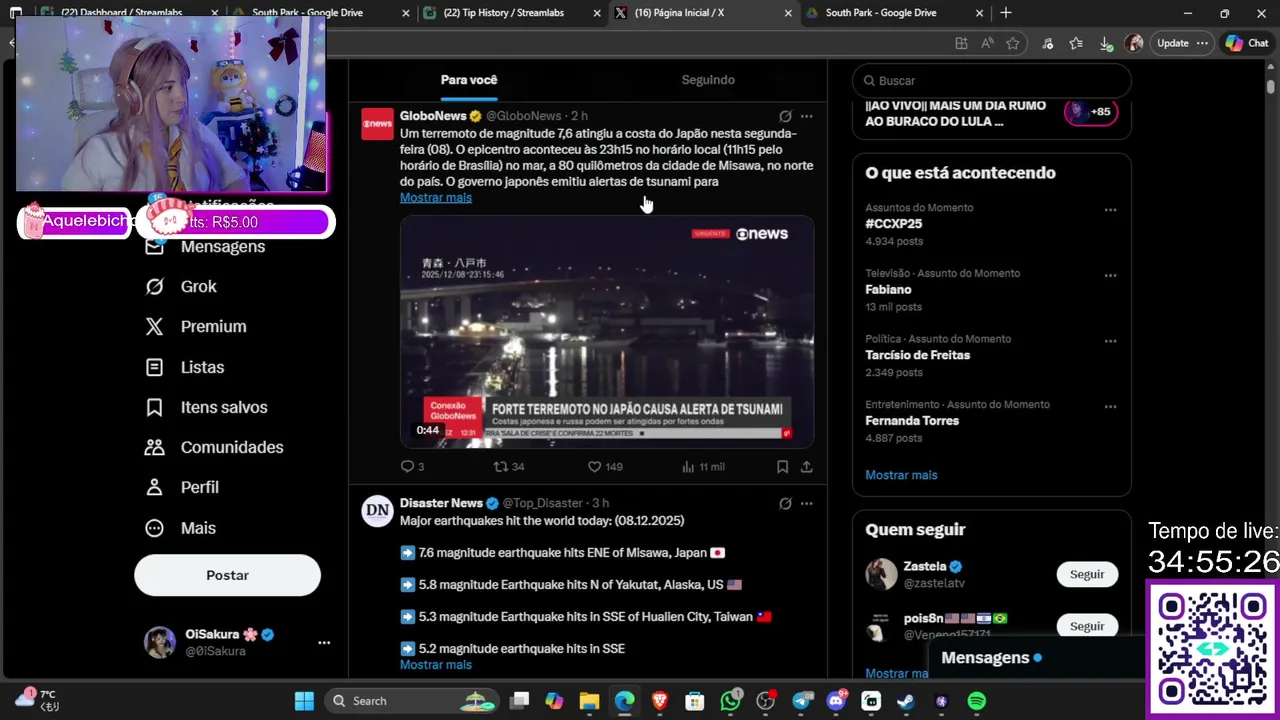1280x720 pixels.
Task: Open the GloboNews profile name
Action: coord(433,116)
